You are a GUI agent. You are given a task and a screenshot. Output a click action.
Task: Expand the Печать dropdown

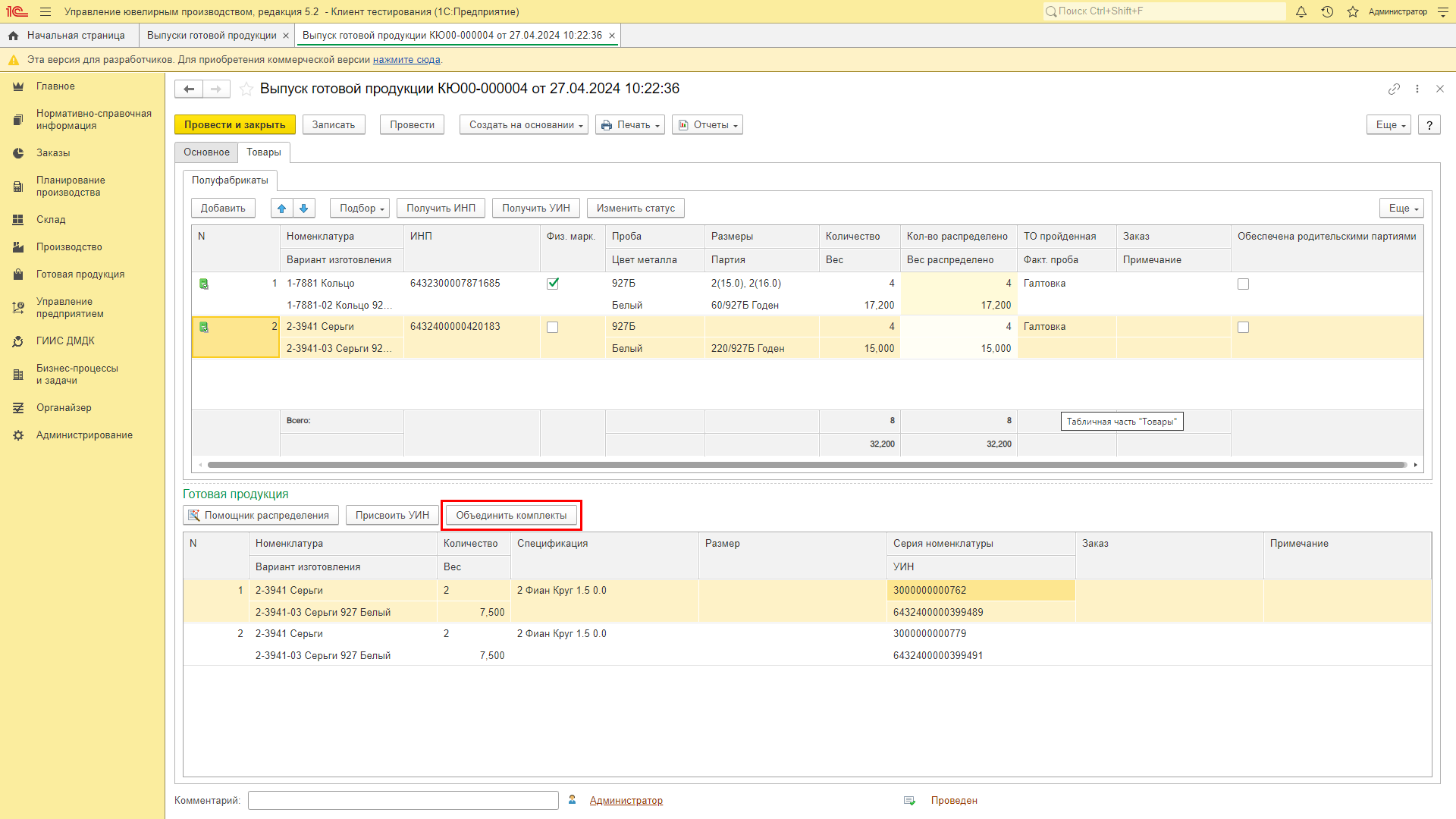(x=630, y=125)
